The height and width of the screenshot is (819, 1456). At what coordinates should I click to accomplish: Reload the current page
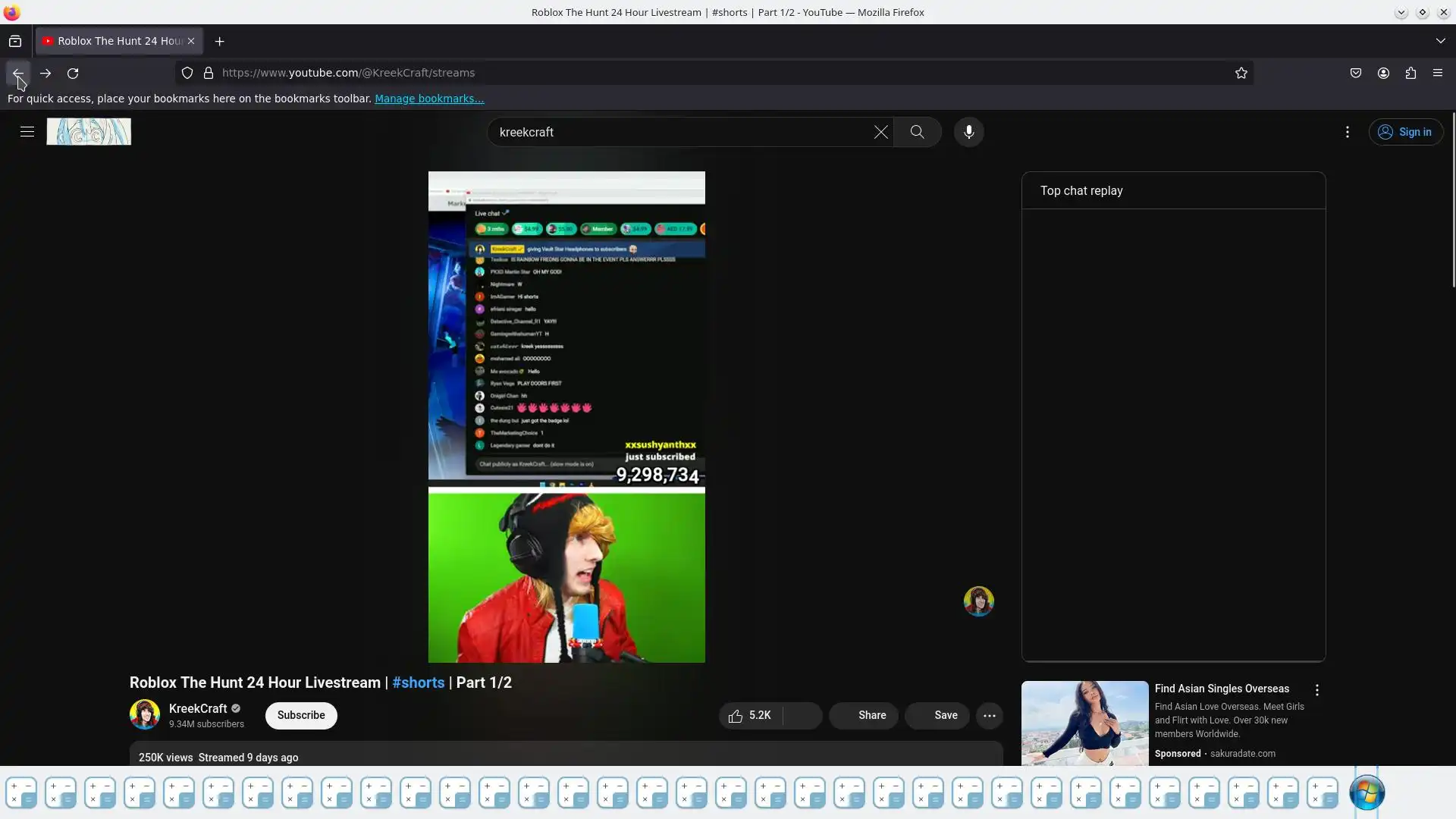coord(73,74)
